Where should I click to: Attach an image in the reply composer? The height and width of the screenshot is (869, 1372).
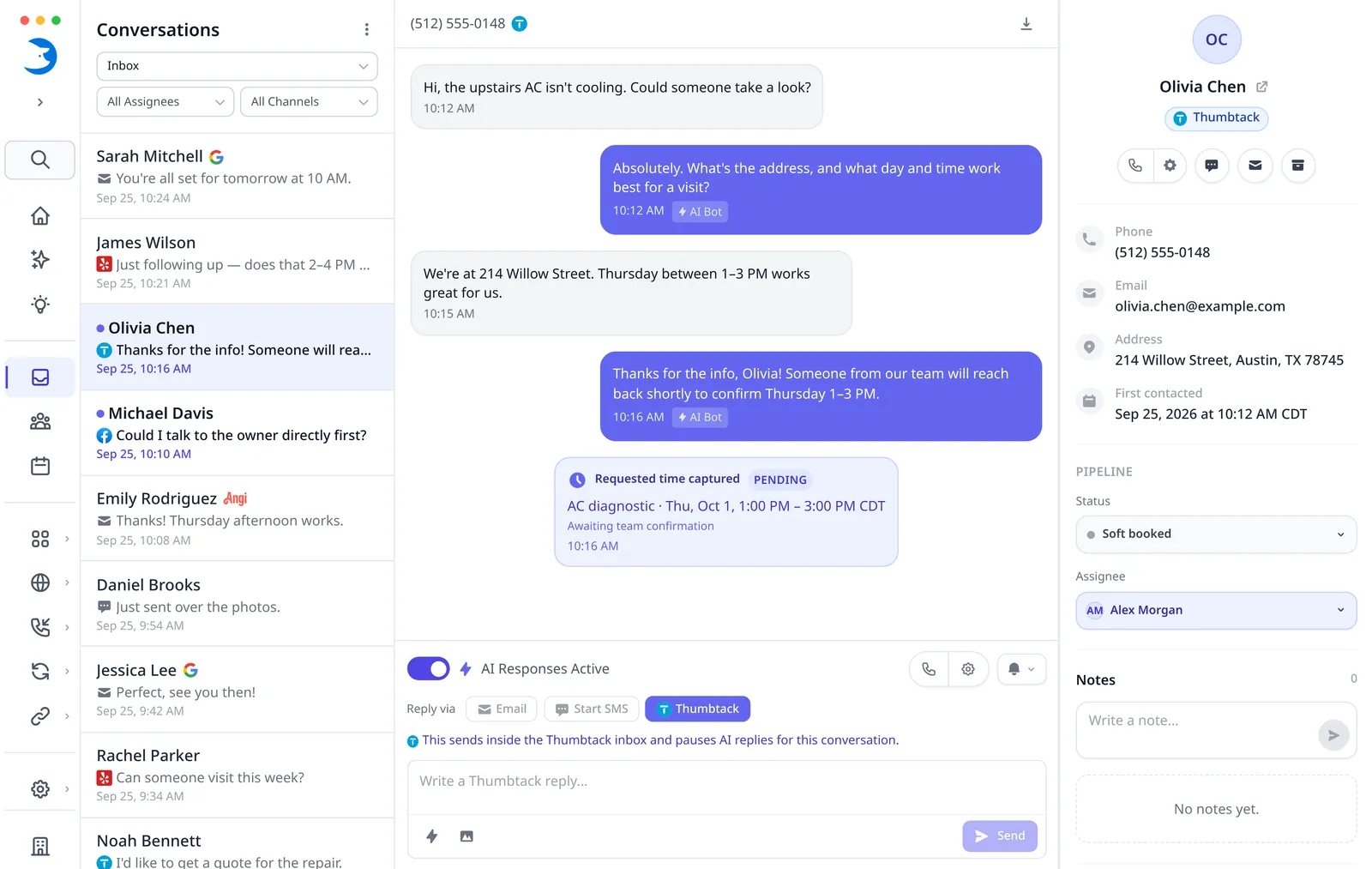pyautogui.click(x=466, y=836)
